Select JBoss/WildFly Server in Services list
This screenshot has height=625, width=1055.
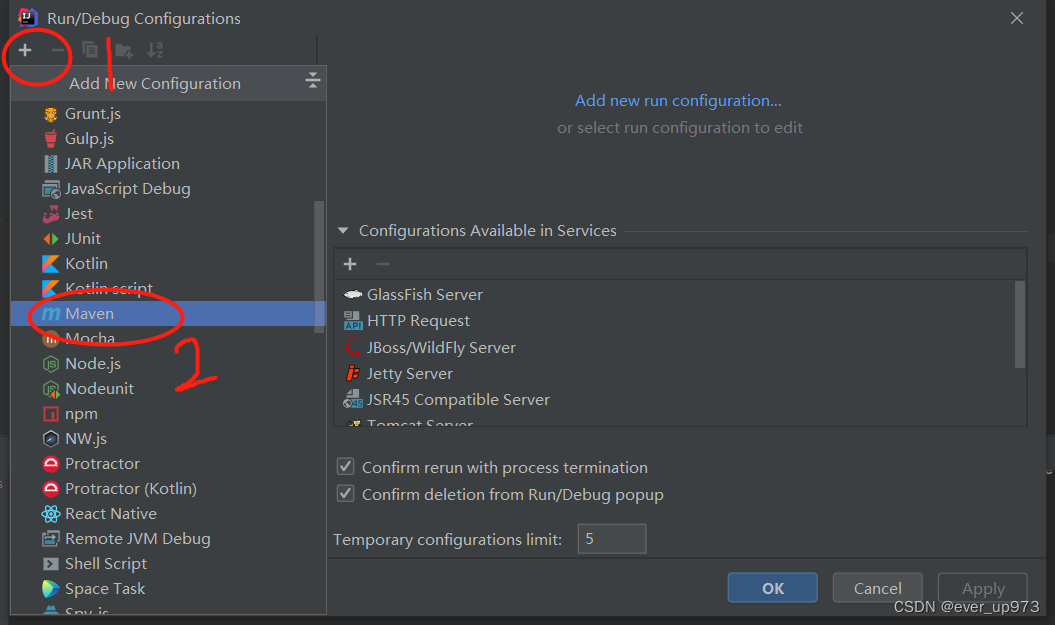tap(675, 347)
